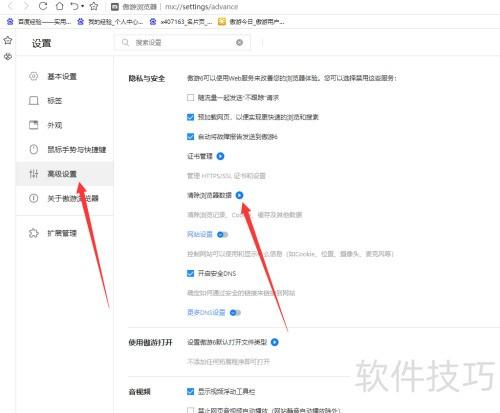Open the 基本设置 section
500x413 pixels.
[x=65, y=76]
